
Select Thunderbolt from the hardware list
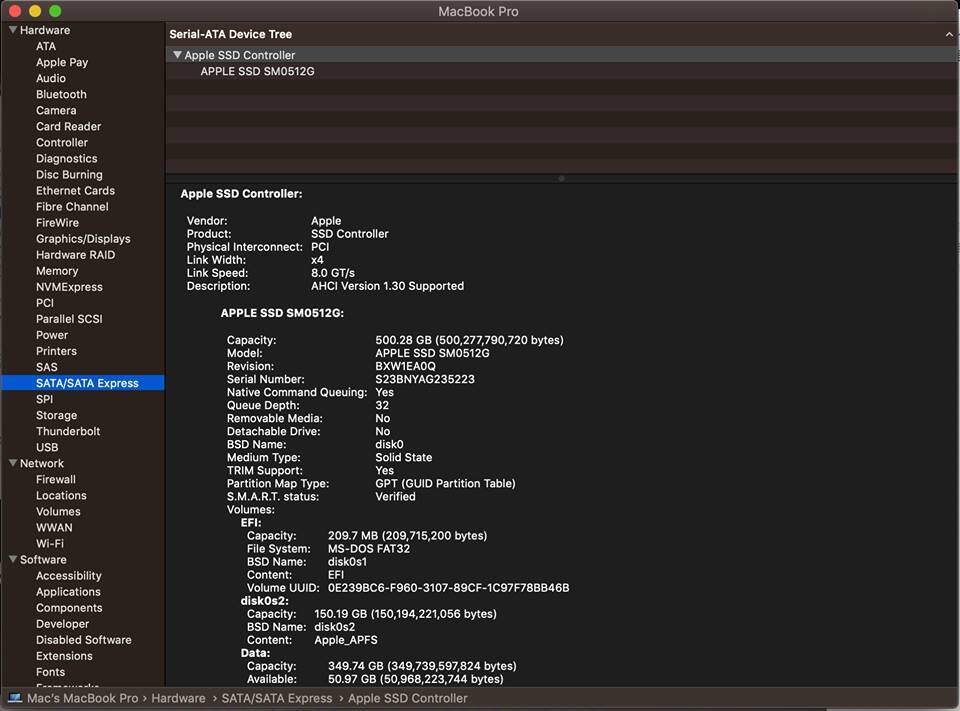point(68,431)
